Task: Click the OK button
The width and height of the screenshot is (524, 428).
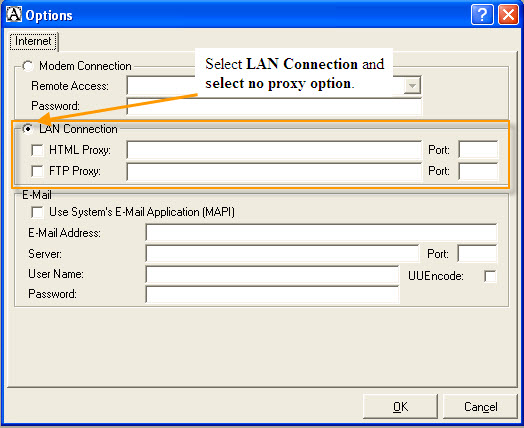Action: [x=400, y=407]
